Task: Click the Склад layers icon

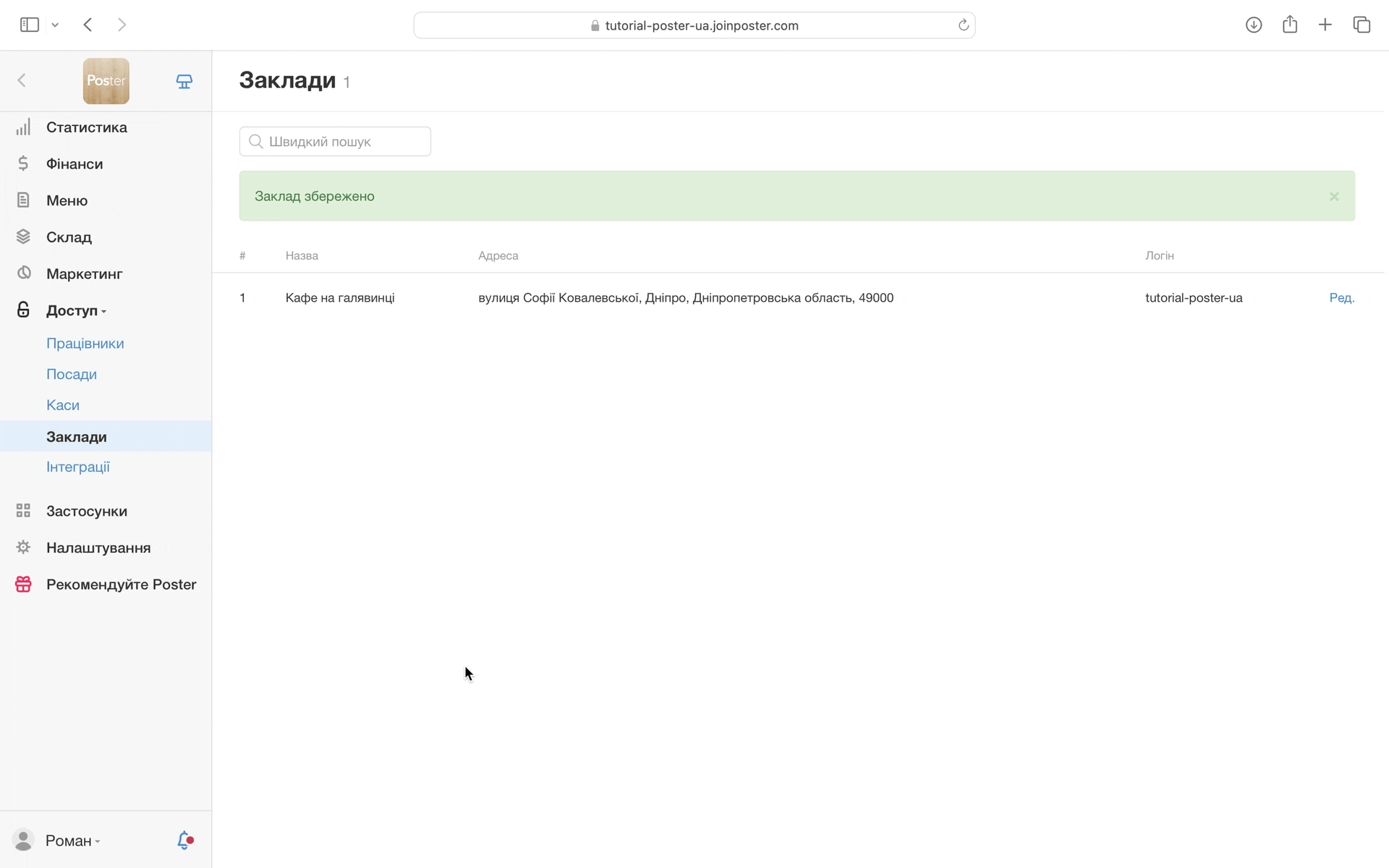Action: (23, 237)
